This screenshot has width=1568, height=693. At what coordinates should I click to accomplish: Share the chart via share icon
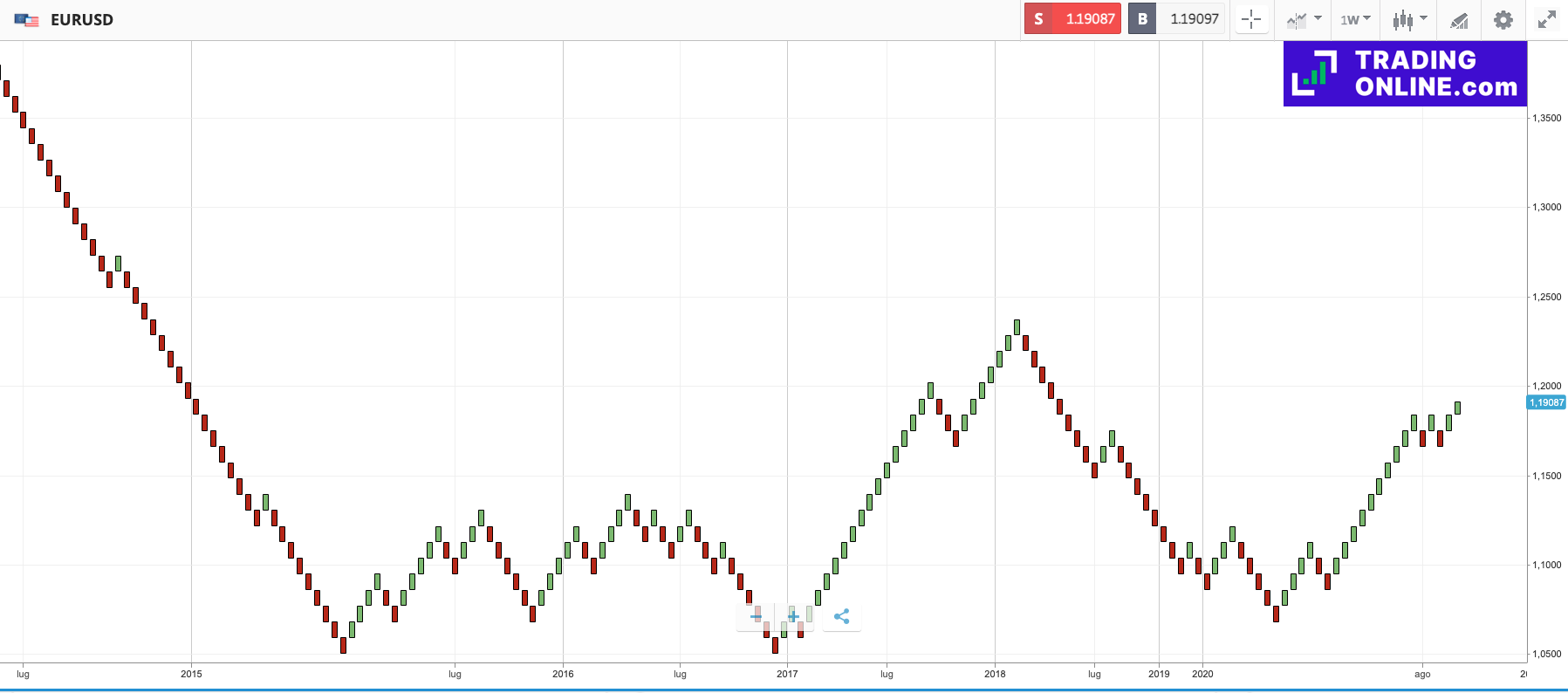[842, 617]
